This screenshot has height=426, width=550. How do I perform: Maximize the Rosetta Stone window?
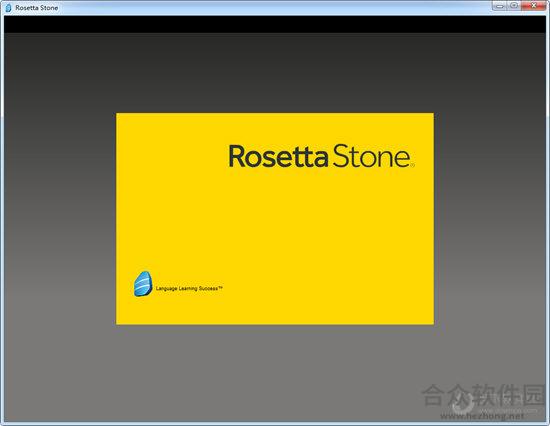click(514, 6)
